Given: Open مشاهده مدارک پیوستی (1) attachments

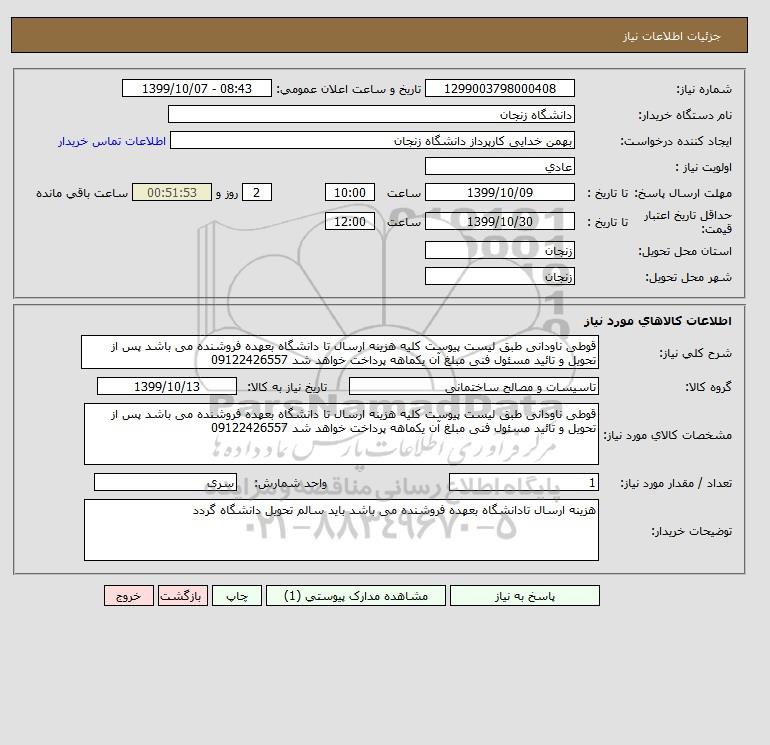Looking at the screenshot, I should click(x=356, y=596).
